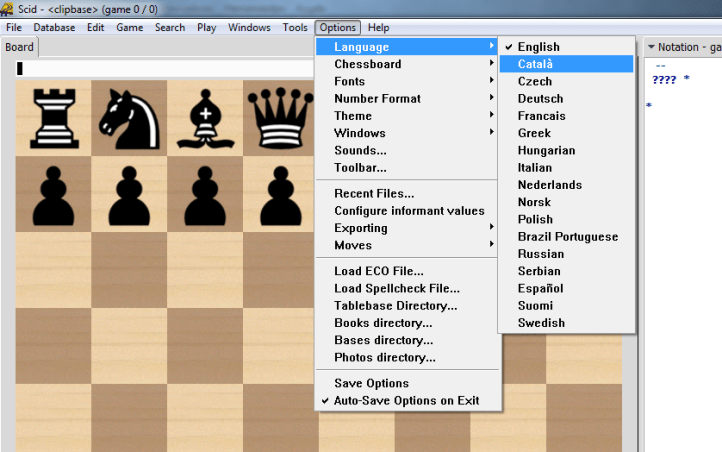Expand the Number Format submenu
Viewport: 722px width, 452px height.
click(377, 98)
